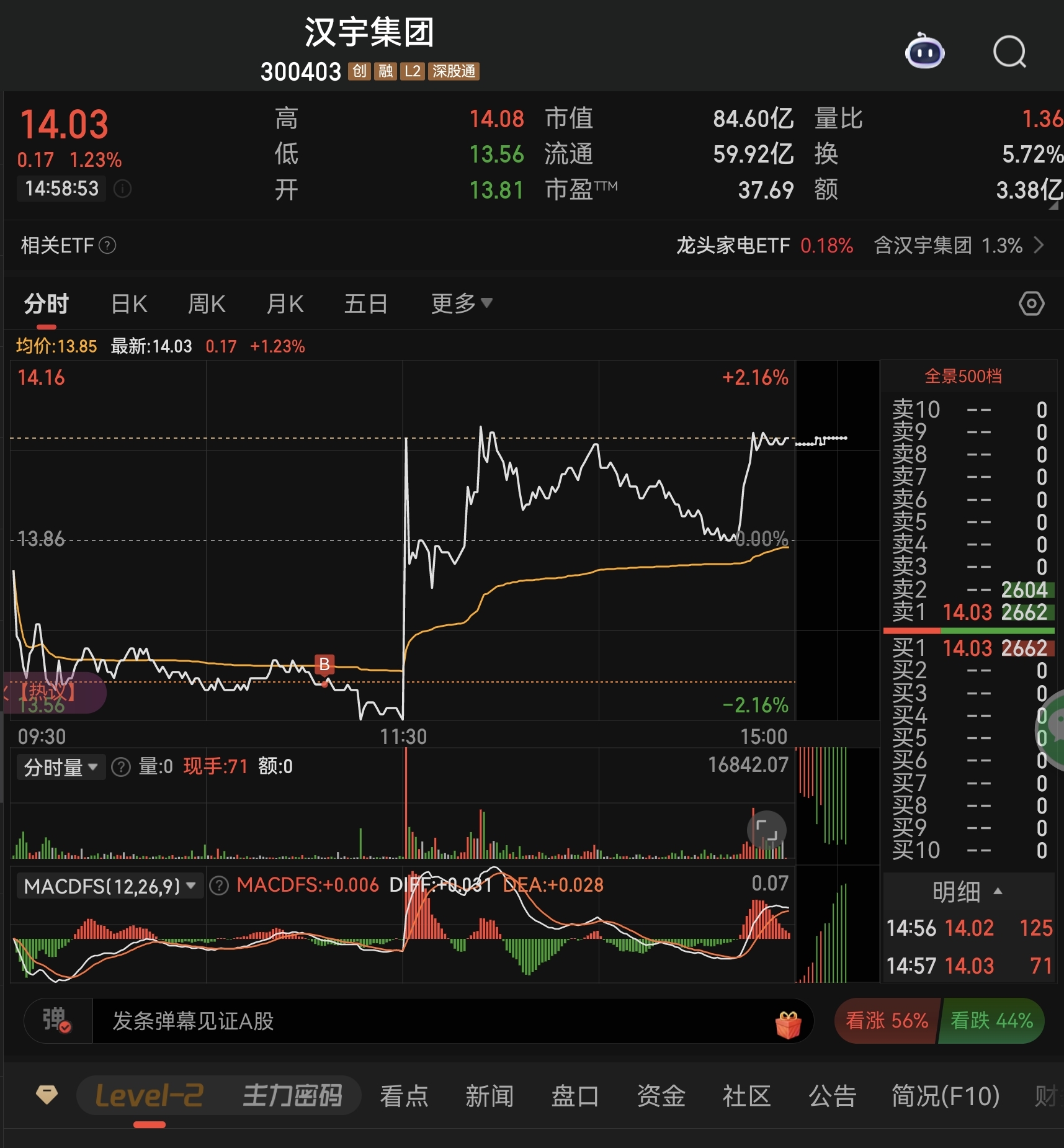
Task: Switch to 月K chart tab
Action: [x=285, y=304]
